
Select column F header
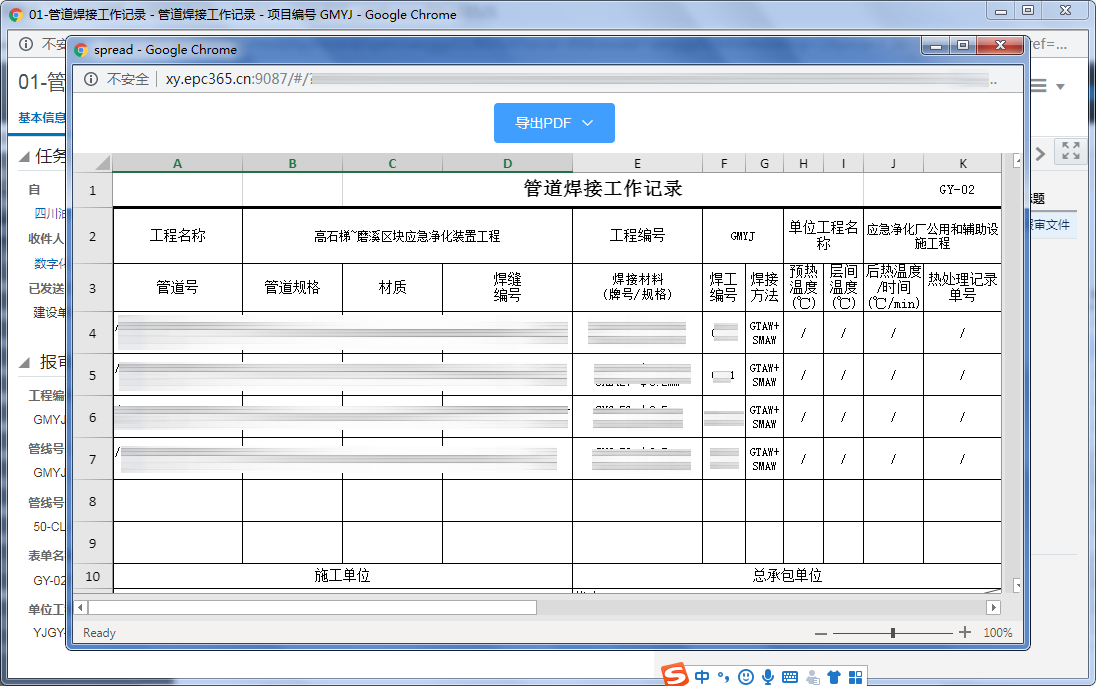pos(724,164)
